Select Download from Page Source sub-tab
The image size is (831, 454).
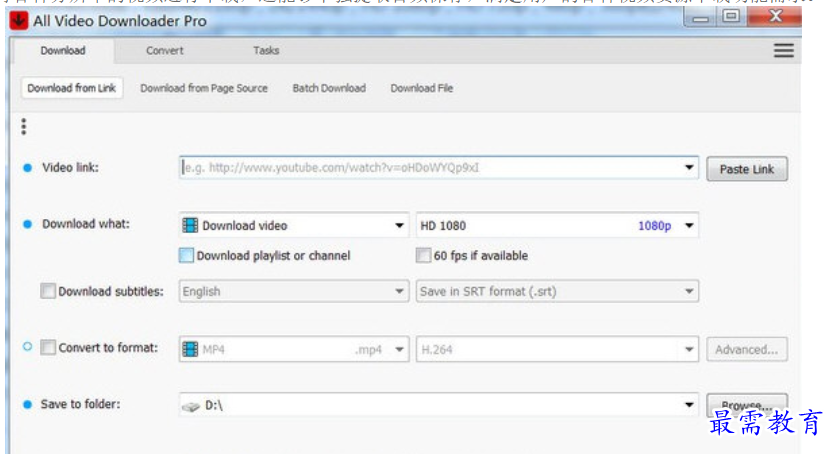point(204,88)
